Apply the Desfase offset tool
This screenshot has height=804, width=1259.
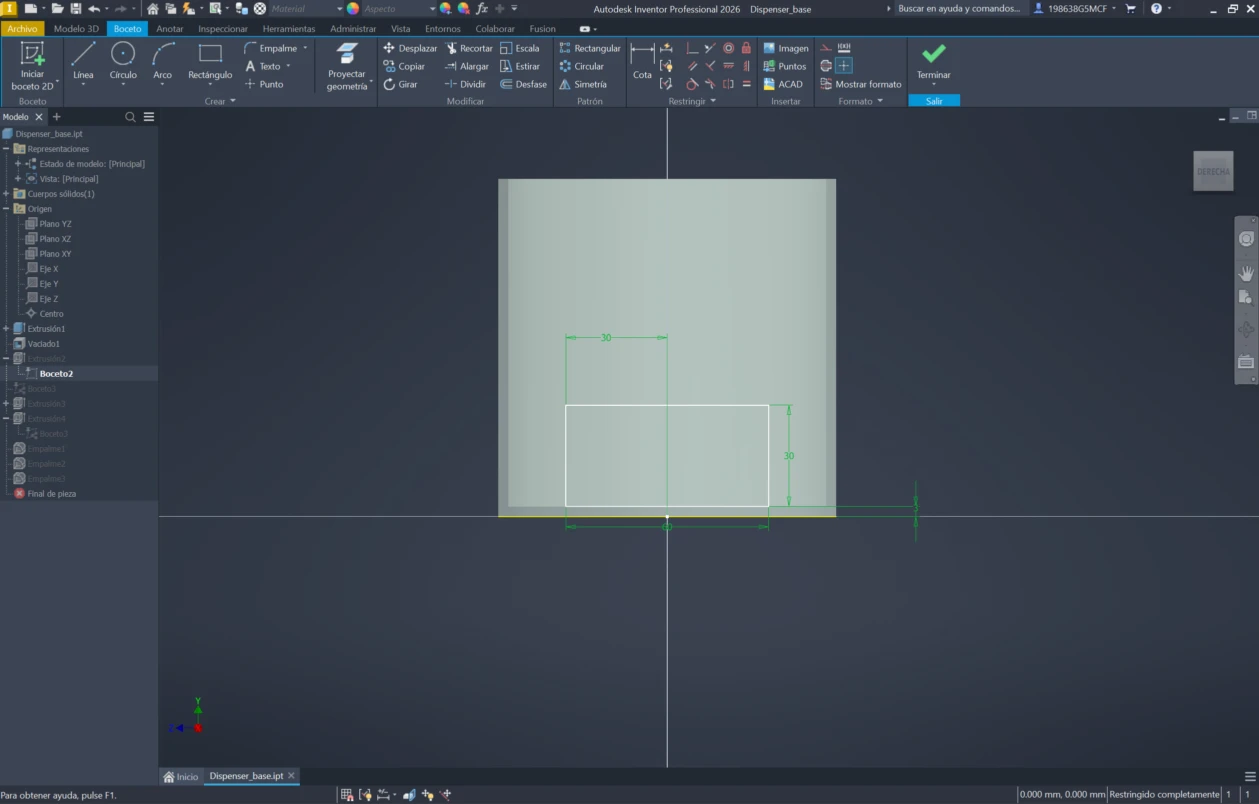tap(524, 84)
